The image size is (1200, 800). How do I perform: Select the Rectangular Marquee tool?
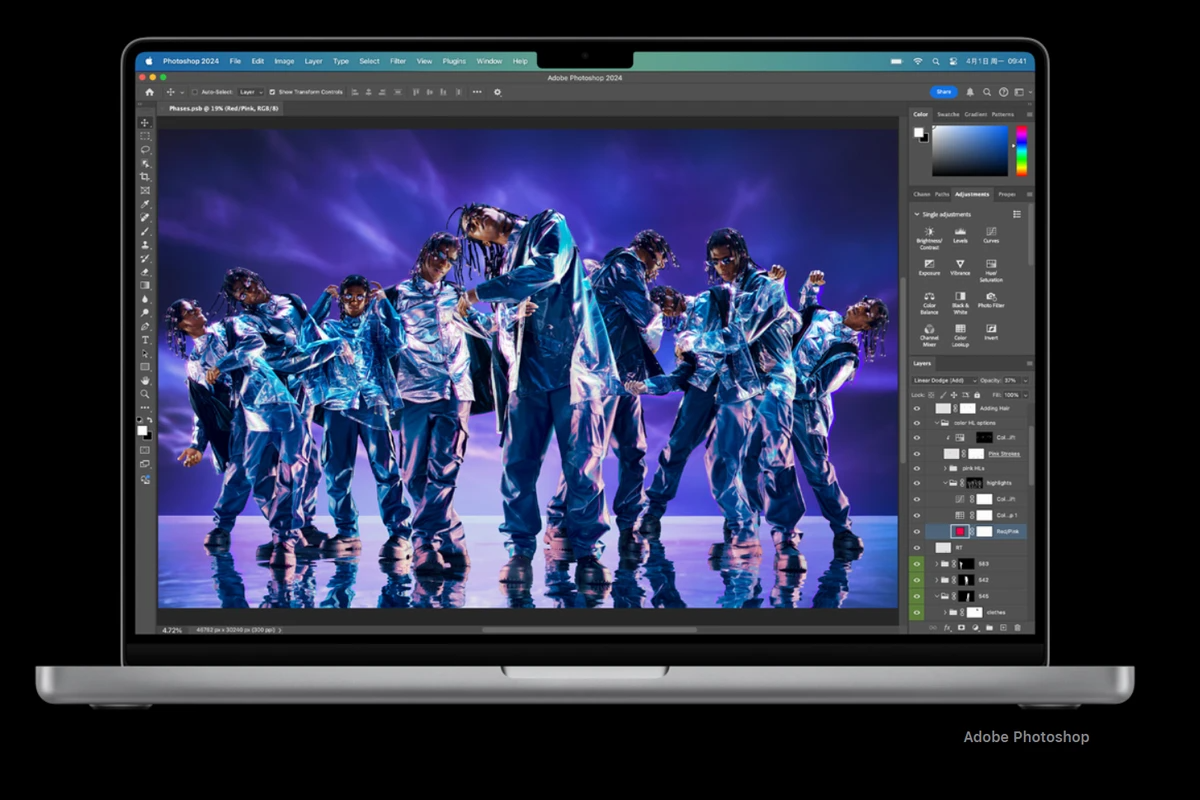tap(145, 136)
